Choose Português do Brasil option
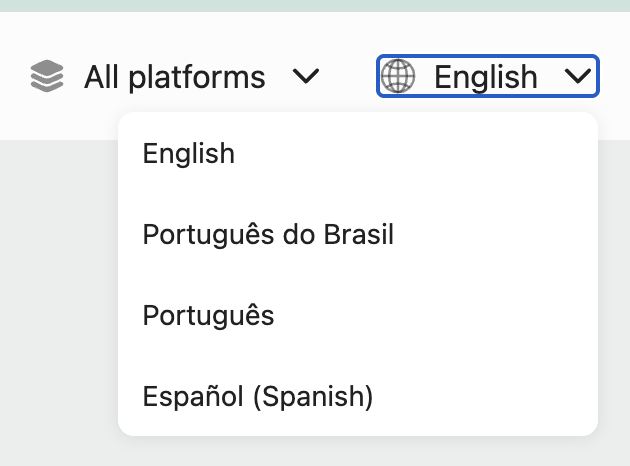This screenshot has height=466, width=630. coord(358,234)
